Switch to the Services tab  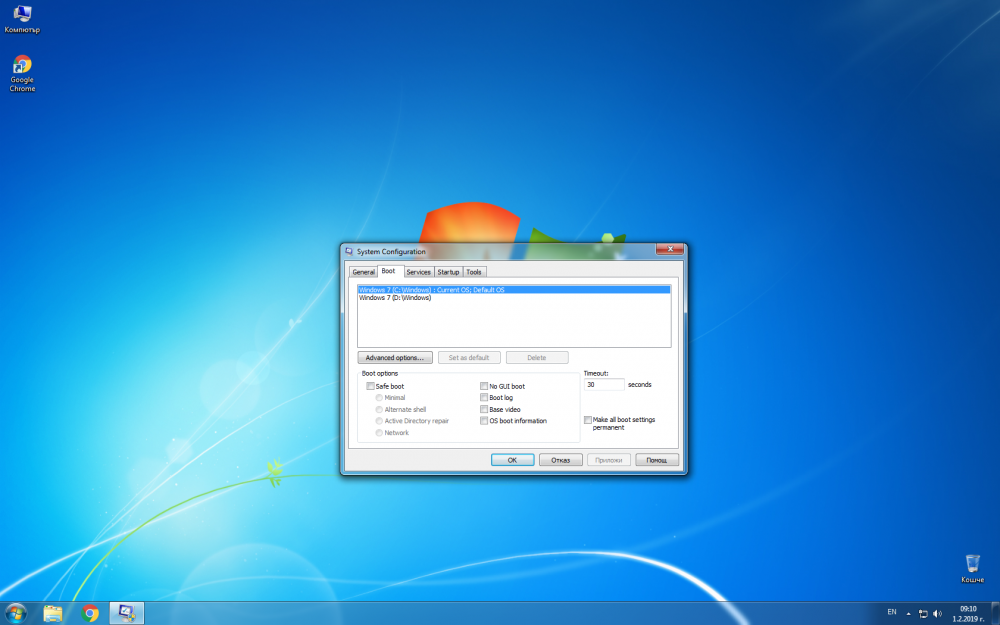tap(418, 272)
